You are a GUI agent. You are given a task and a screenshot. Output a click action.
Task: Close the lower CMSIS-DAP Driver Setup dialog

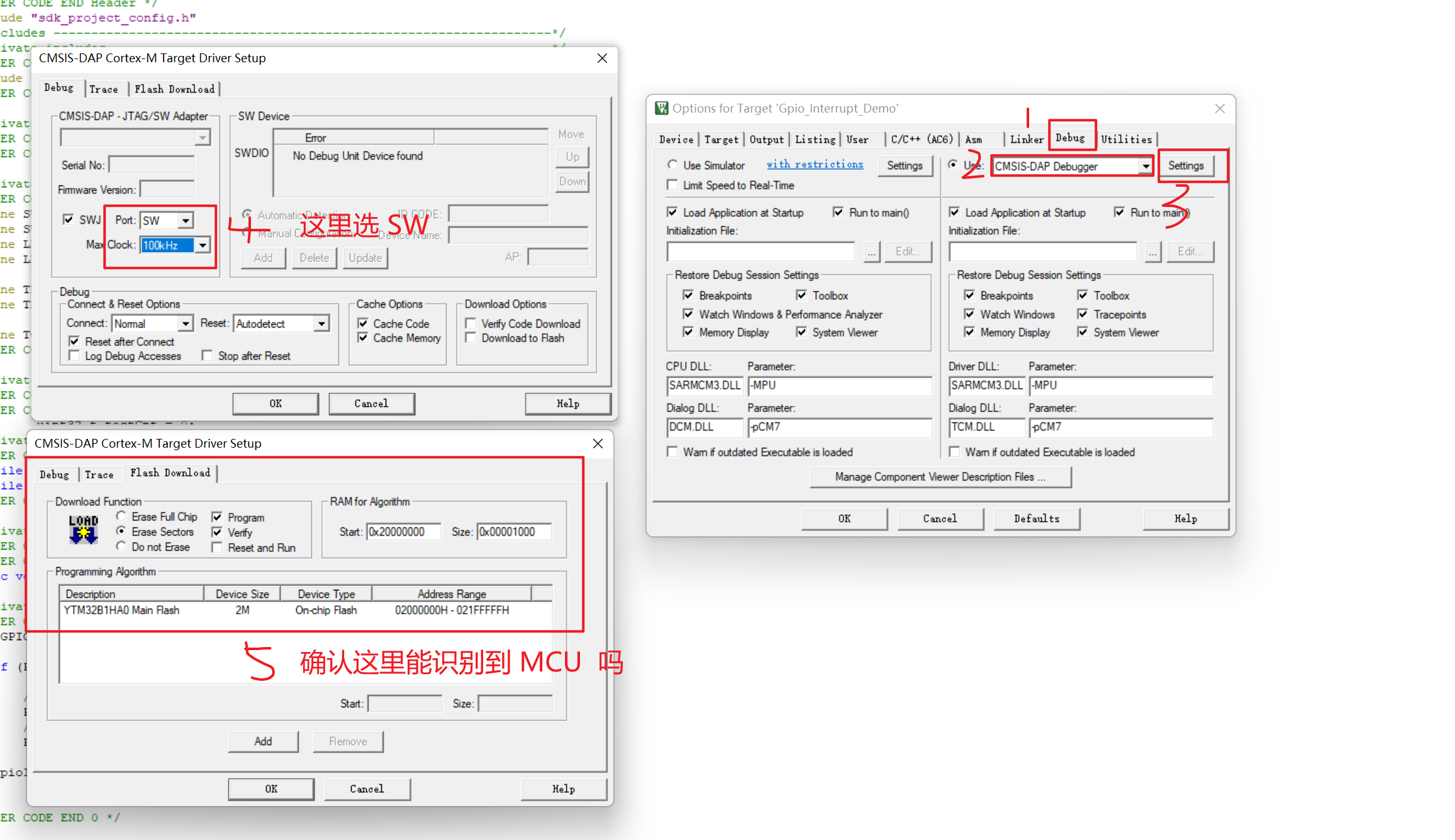pyautogui.click(x=598, y=443)
